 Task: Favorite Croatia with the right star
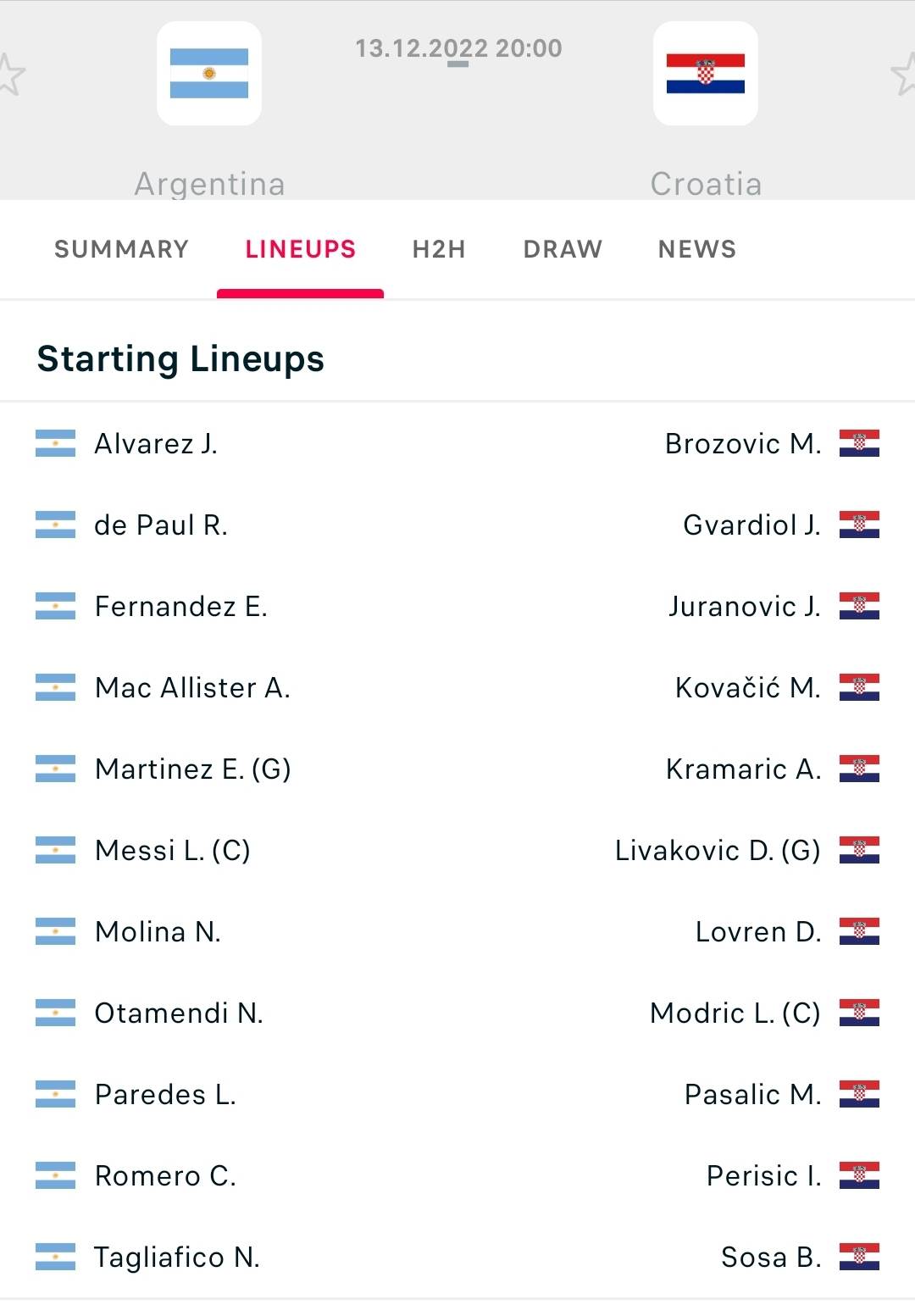903,74
